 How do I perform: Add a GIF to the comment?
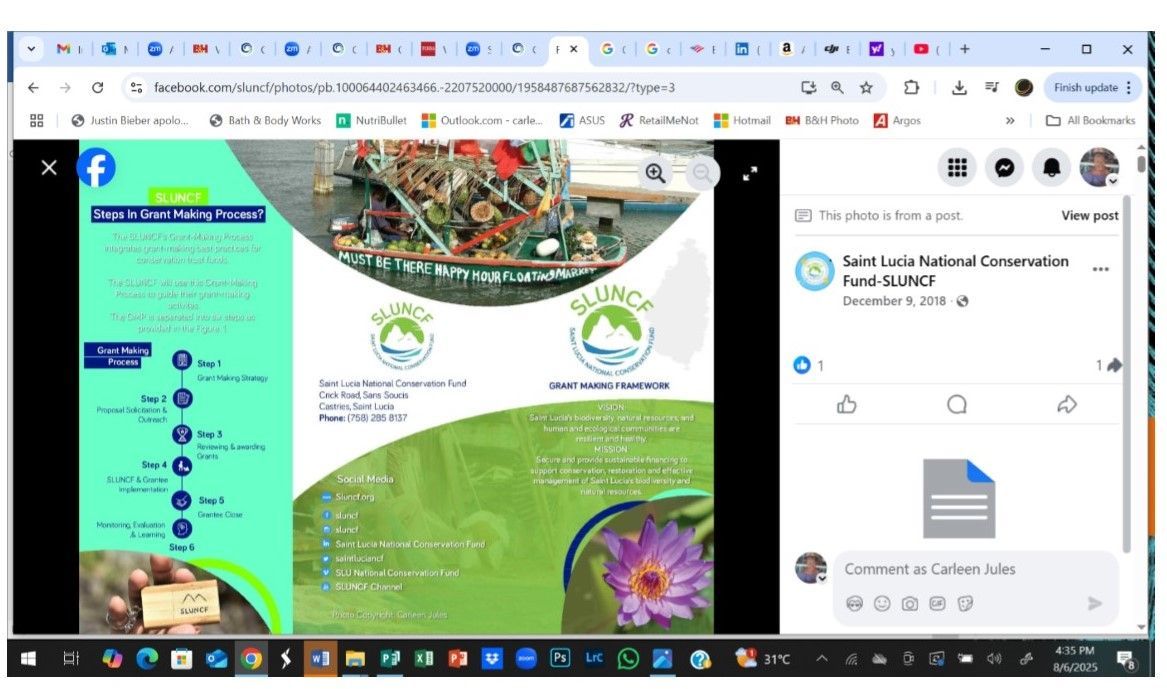(x=937, y=603)
